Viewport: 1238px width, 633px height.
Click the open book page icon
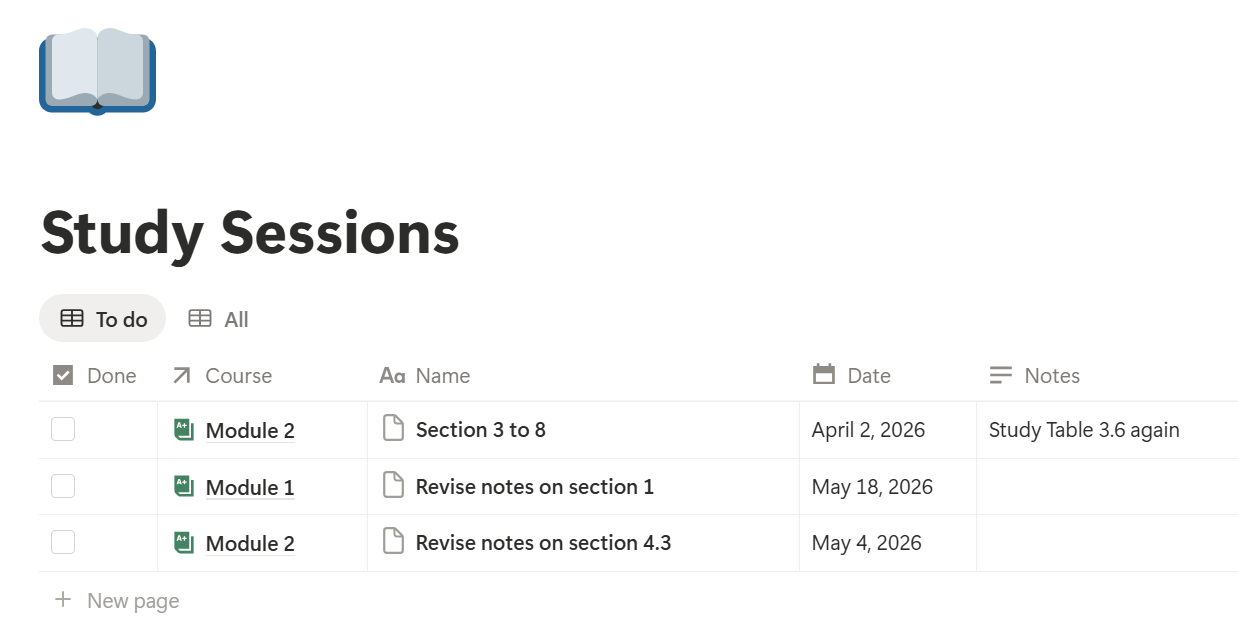pos(97,71)
